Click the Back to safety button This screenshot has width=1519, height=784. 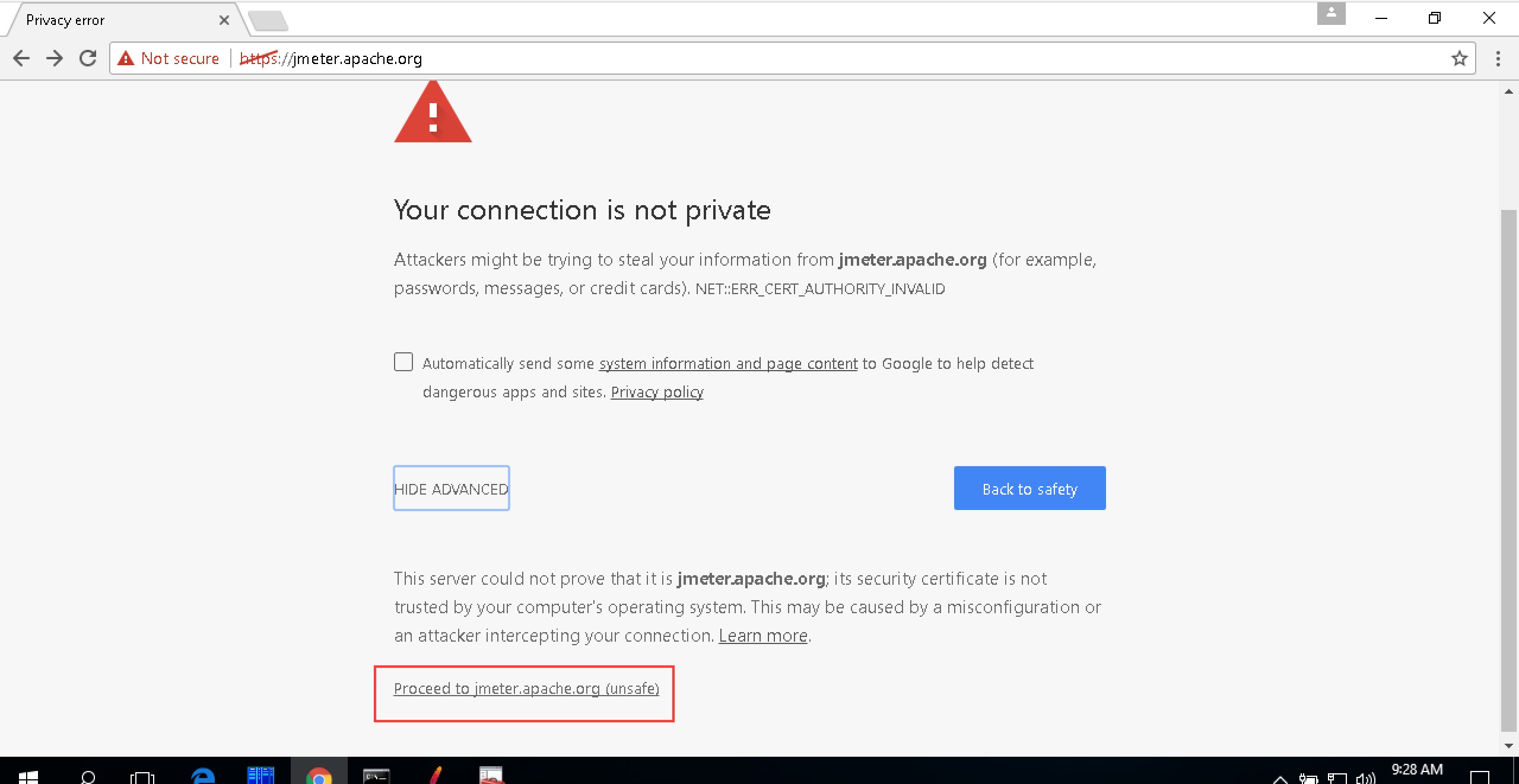coord(1029,488)
